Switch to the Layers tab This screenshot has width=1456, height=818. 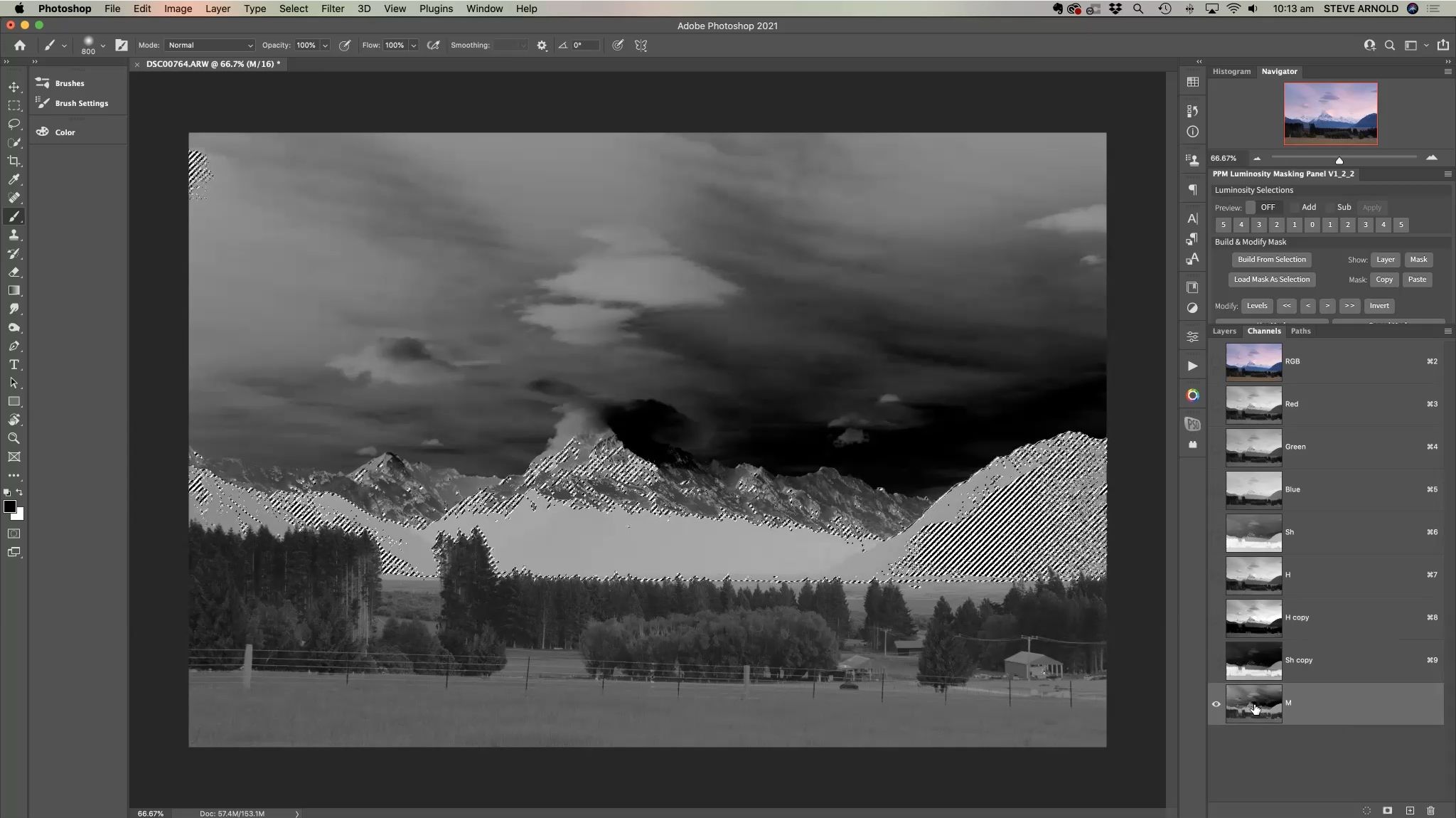(1224, 331)
